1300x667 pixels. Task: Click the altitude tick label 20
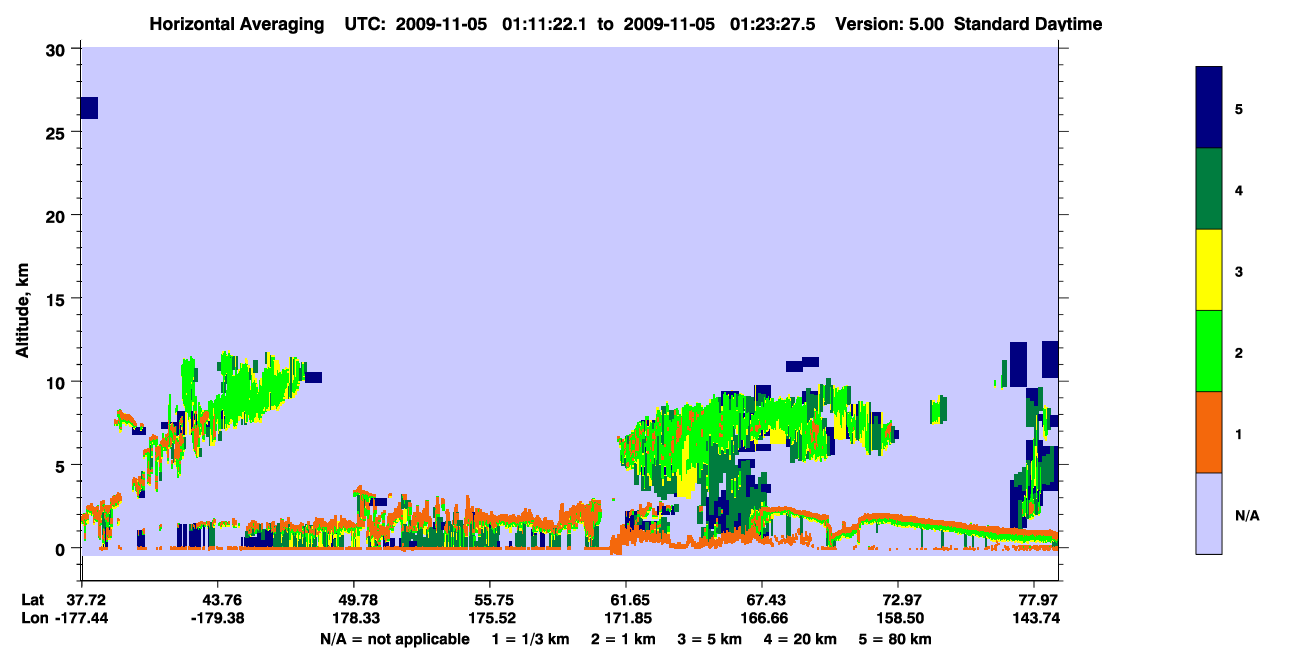click(x=57, y=215)
